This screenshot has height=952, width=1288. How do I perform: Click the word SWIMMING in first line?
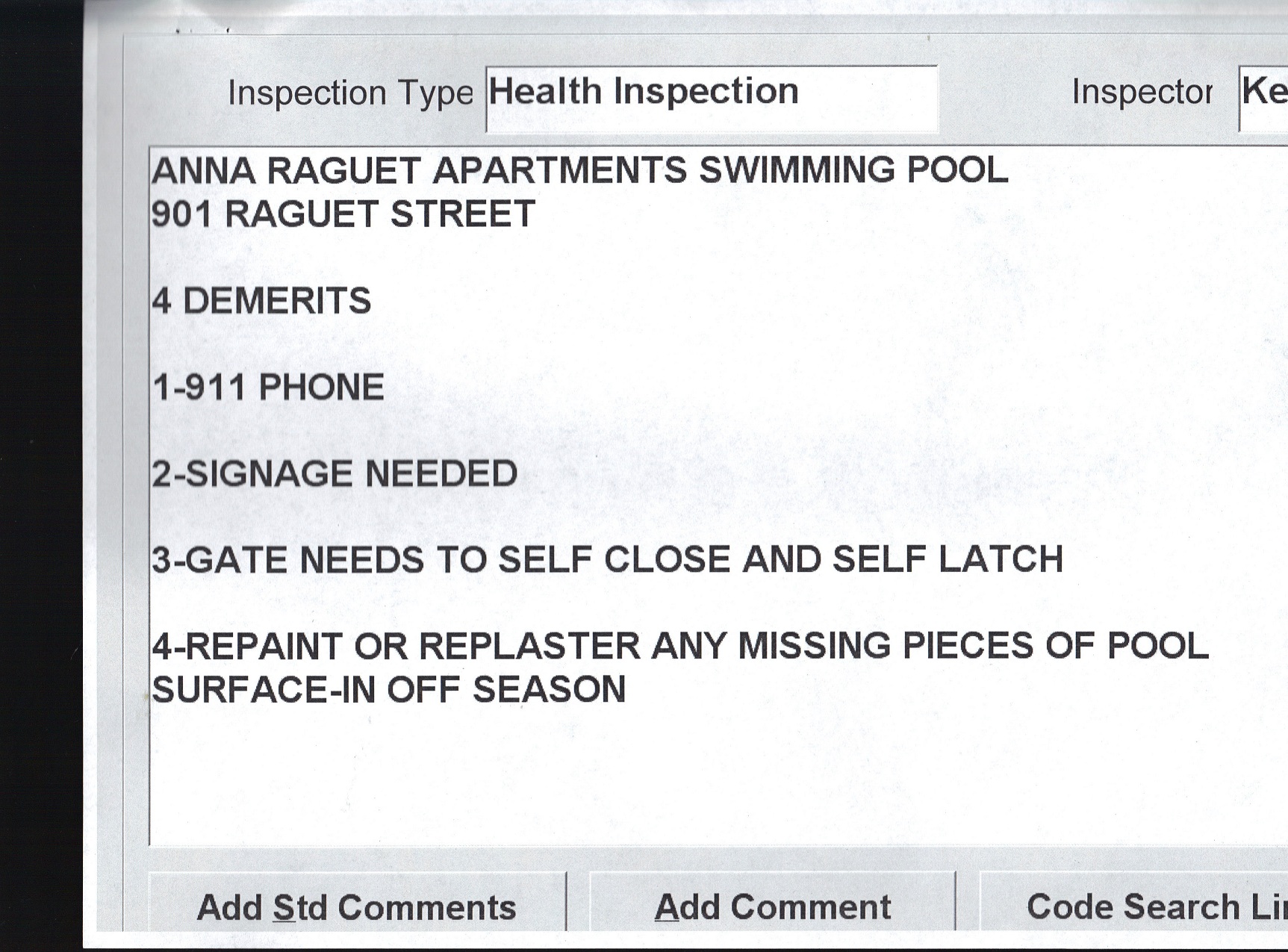[797, 170]
